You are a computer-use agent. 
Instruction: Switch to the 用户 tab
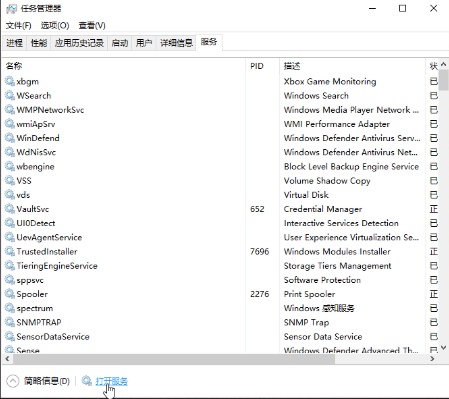144,43
